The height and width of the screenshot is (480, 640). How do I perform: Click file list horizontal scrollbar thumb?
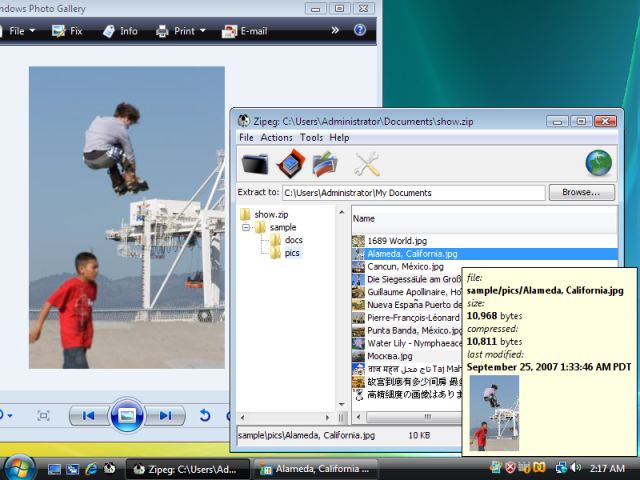pos(414,417)
